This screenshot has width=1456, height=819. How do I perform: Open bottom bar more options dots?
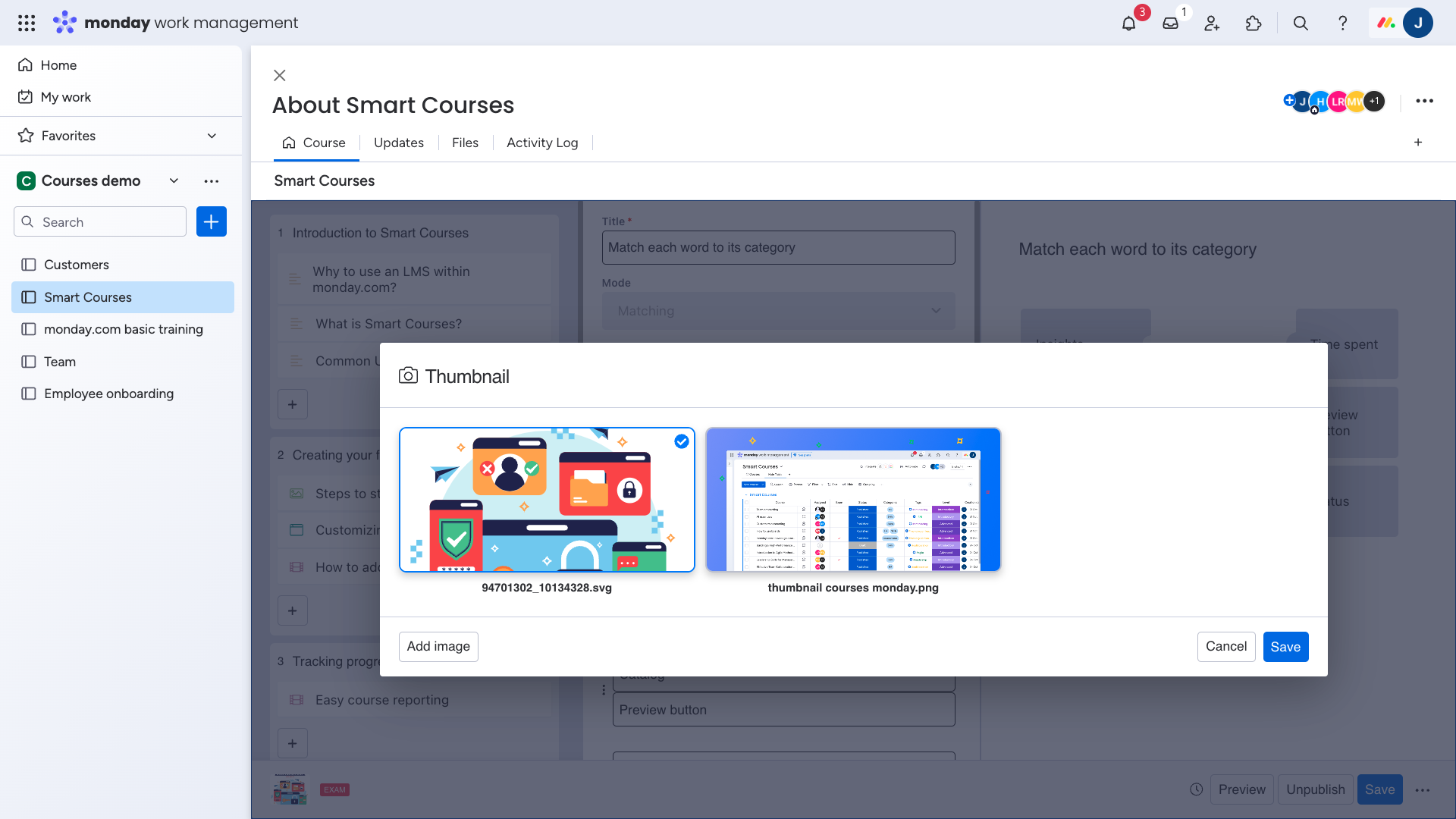pos(1423,789)
